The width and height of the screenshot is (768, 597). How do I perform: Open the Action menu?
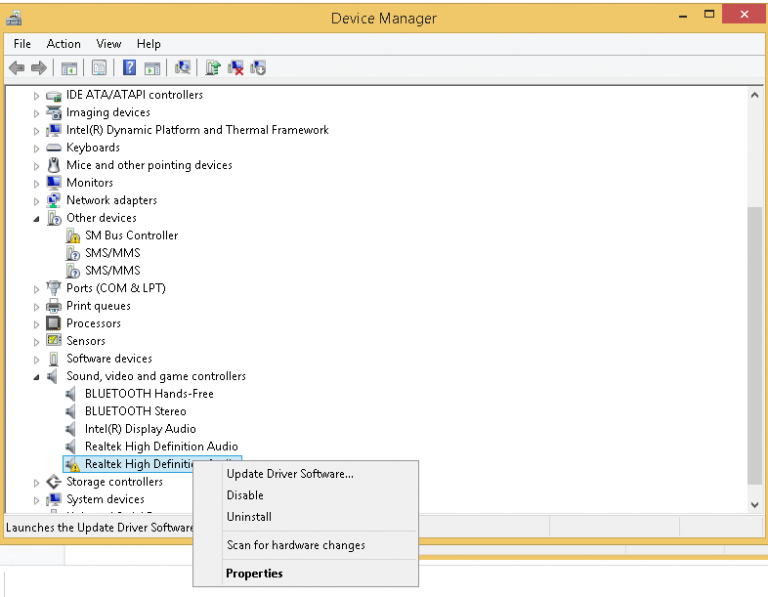click(x=64, y=44)
